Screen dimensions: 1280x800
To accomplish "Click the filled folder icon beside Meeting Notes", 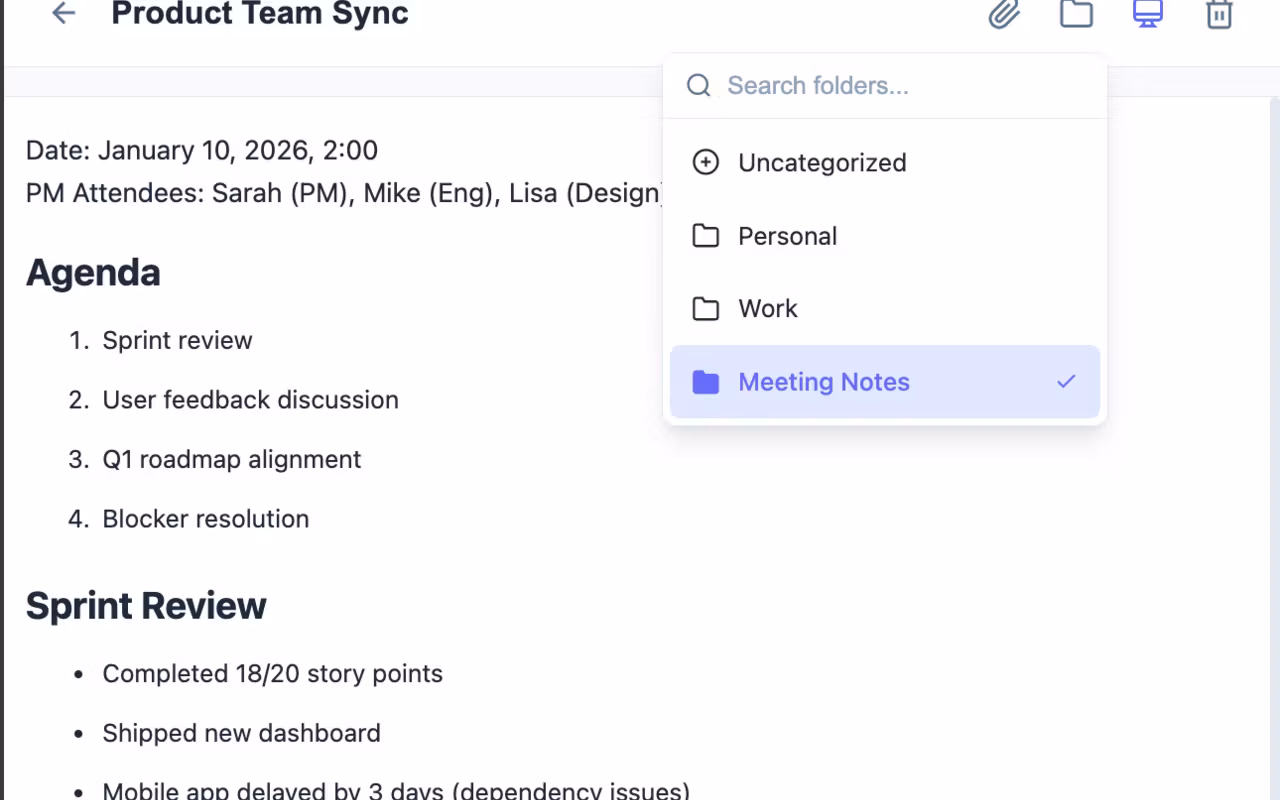I will 706,382.
